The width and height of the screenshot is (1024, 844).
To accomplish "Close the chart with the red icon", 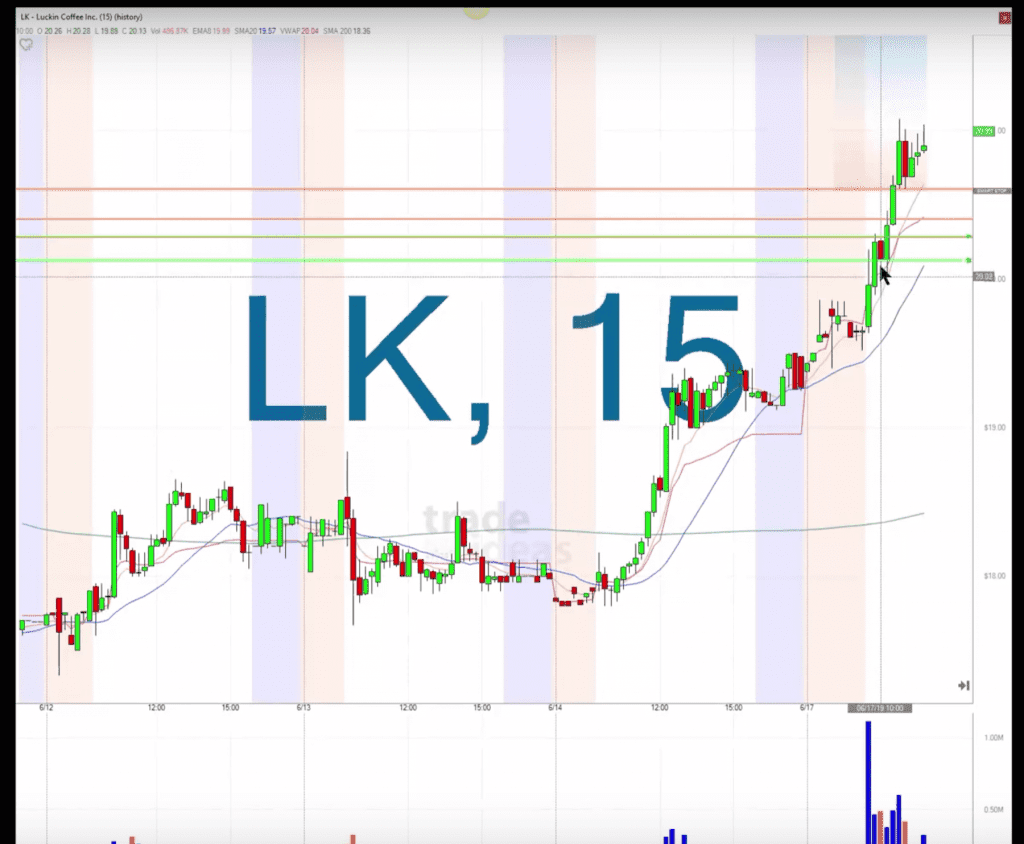I will 1004,18.
